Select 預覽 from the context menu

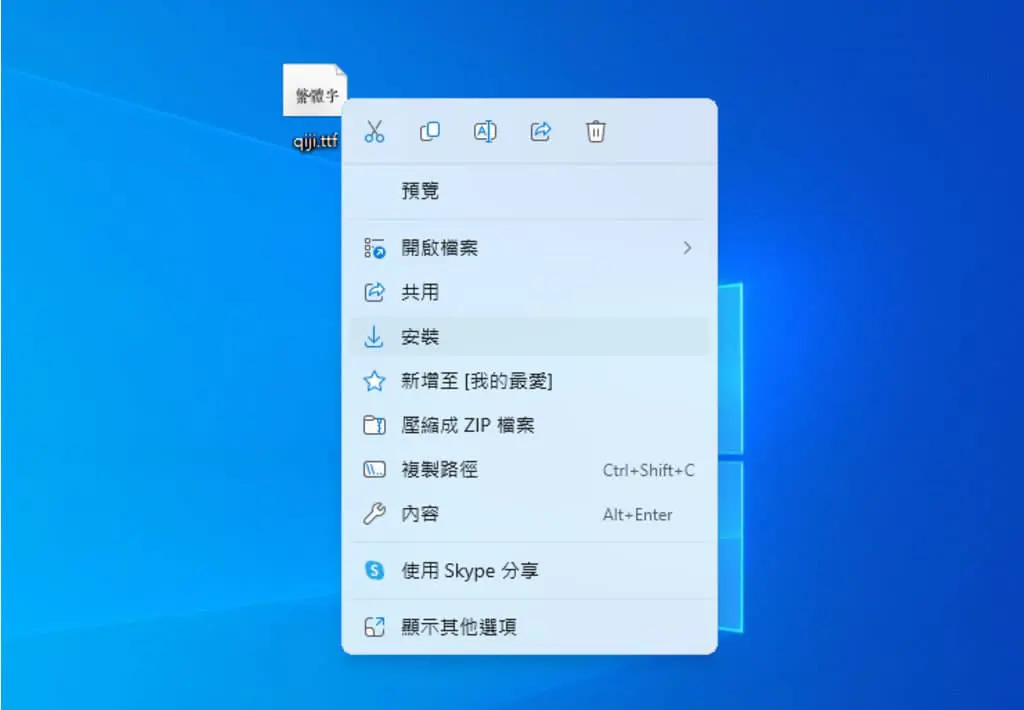[x=529, y=191]
